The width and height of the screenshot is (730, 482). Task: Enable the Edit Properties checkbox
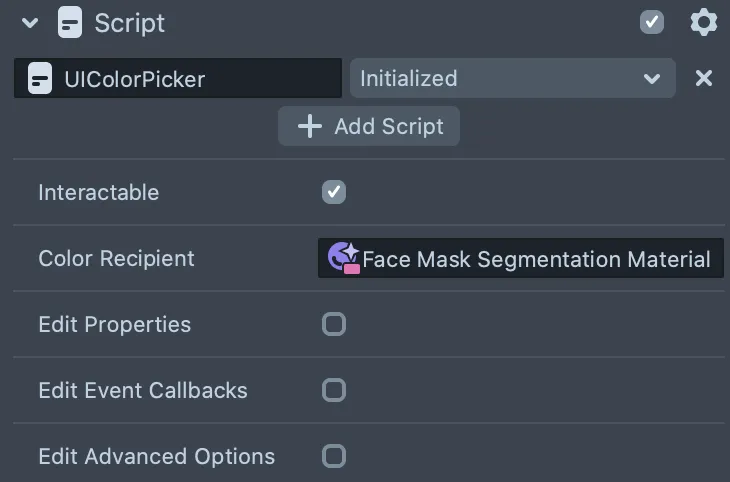tap(334, 324)
